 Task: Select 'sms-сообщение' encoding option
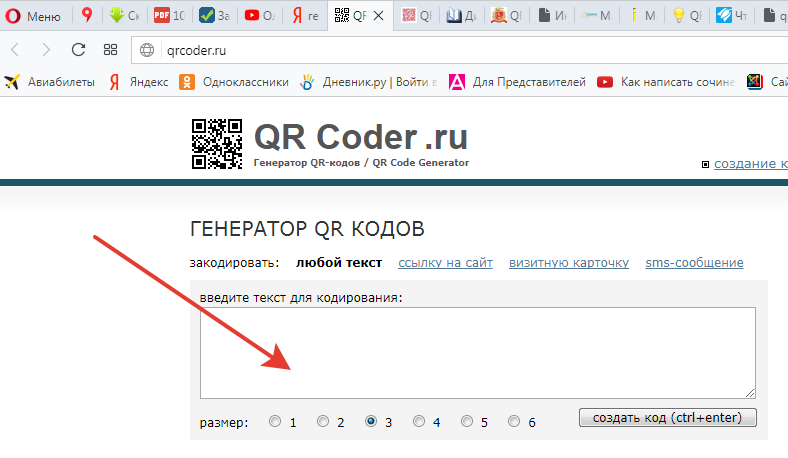tap(694, 262)
